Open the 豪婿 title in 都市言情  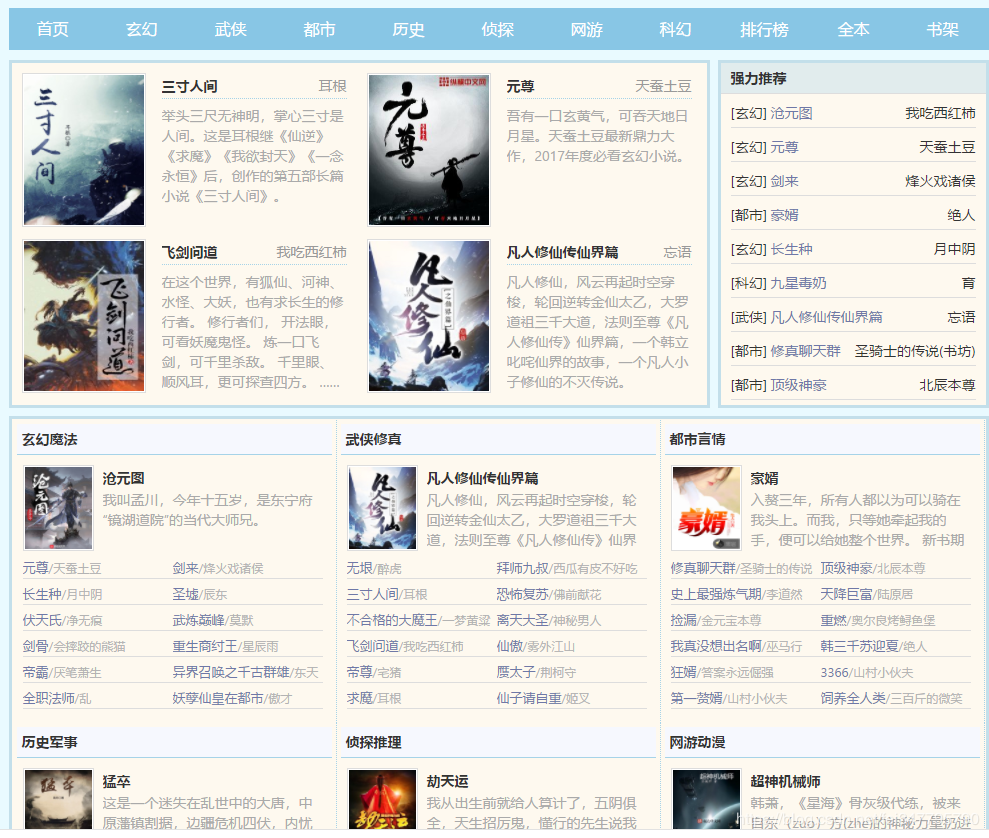click(764, 479)
